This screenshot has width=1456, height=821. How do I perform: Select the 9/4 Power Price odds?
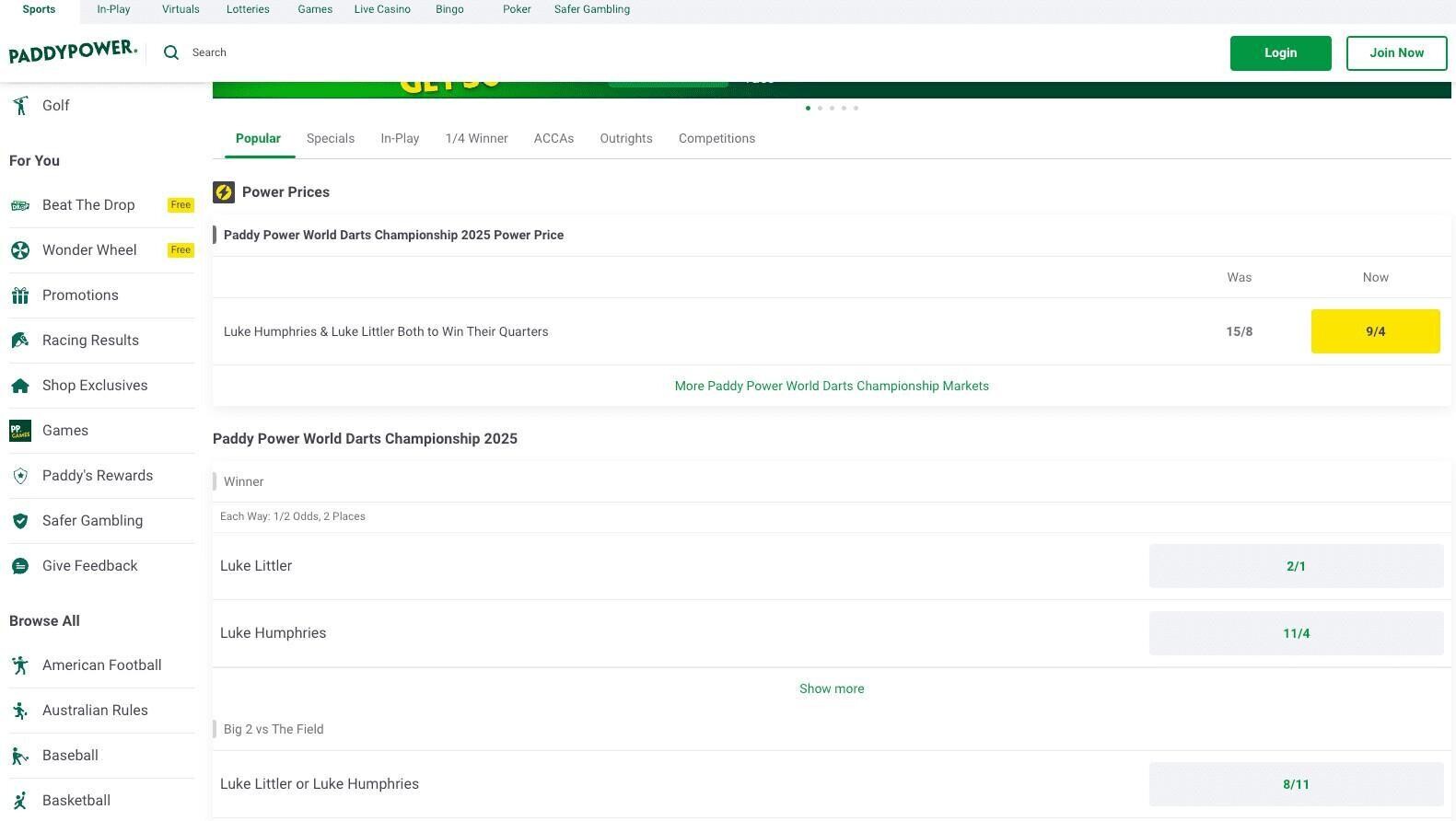coord(1375,331)
